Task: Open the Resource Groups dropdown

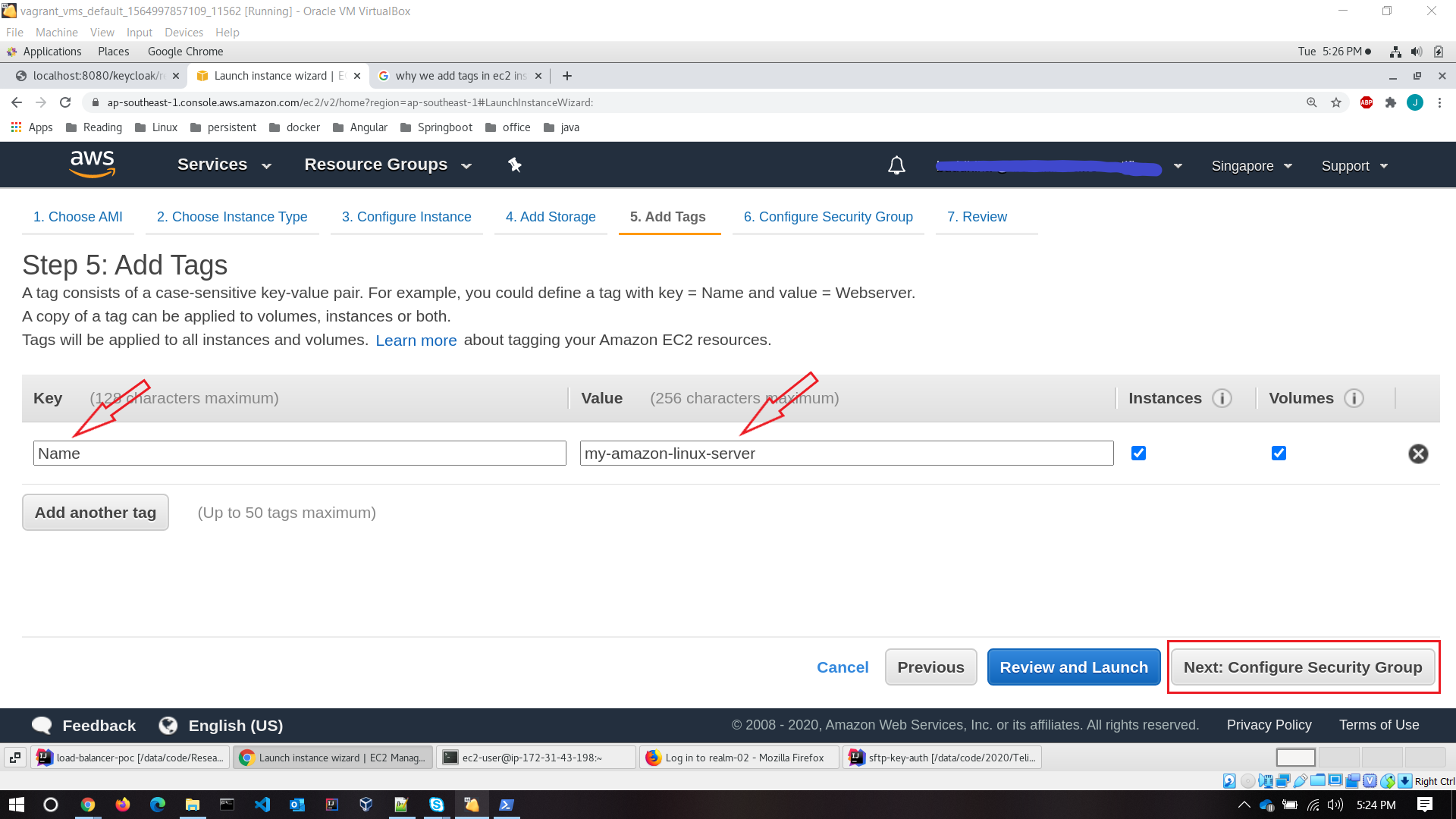Action: point(388,165)
